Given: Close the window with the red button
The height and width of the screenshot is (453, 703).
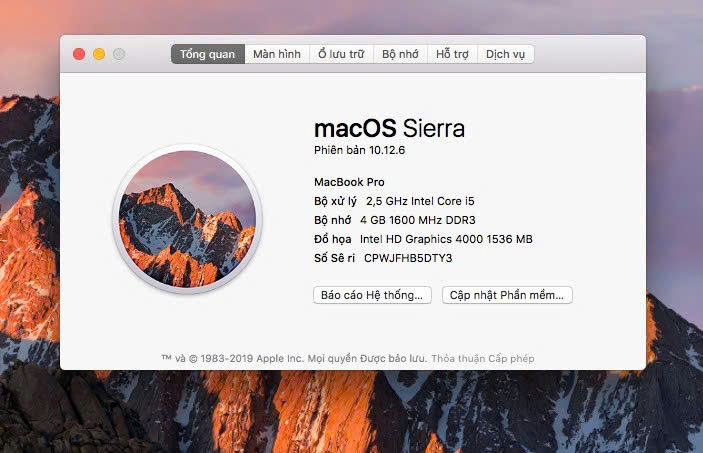Looking at the screenshot, I should [79, 54].
